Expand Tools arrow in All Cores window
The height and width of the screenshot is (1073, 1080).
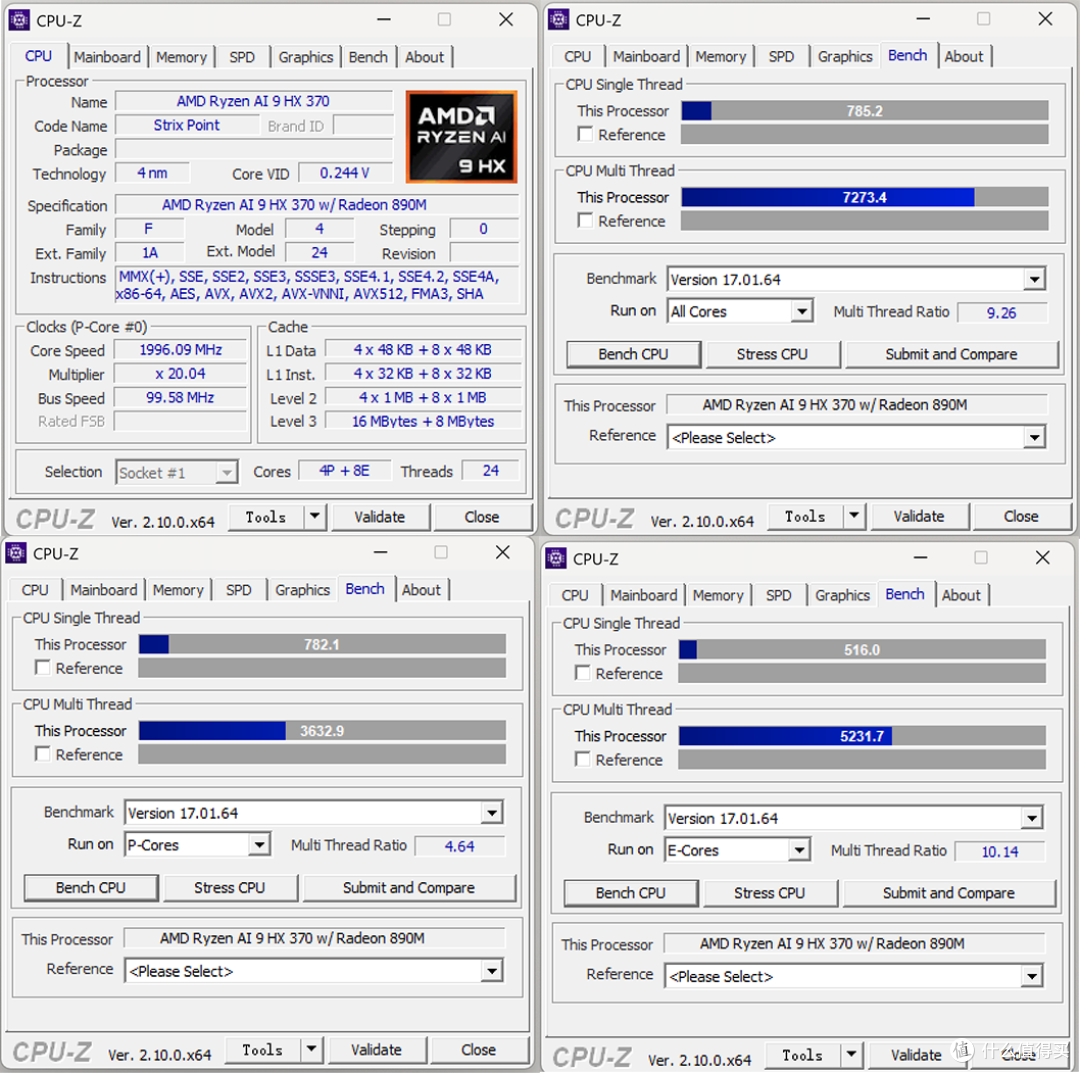click(854, 515)
